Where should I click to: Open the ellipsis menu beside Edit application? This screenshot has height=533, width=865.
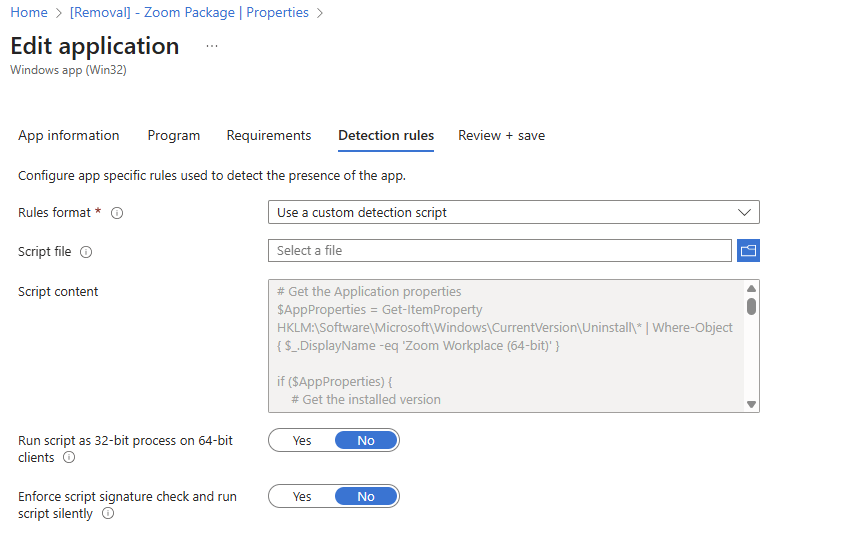click(211, 46)
